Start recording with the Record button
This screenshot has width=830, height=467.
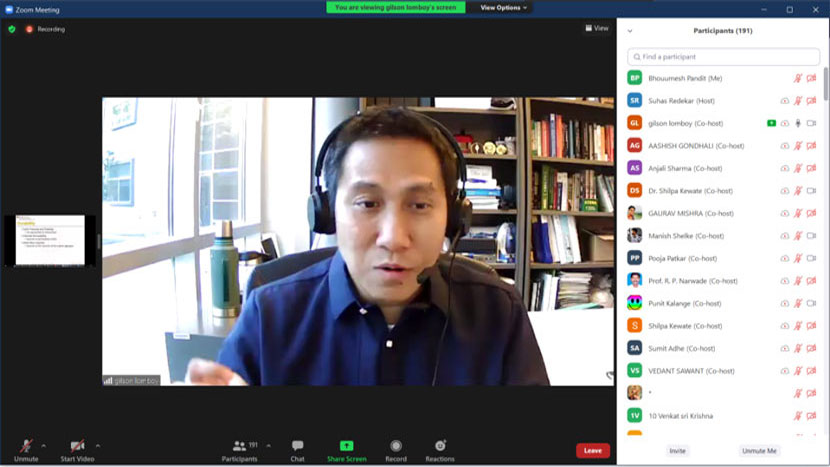point(396,449)
